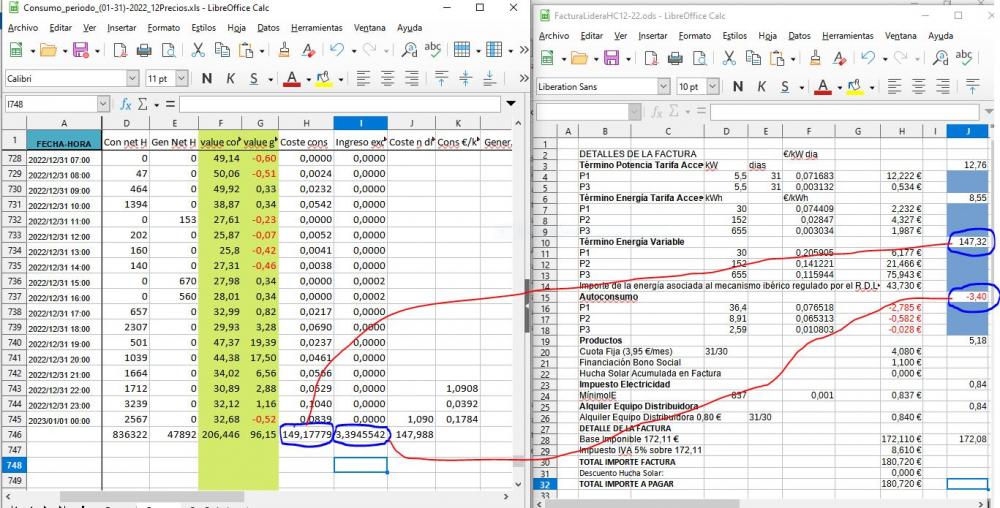
Task: Select cell H746 with value 149,17779
Action: (306, 434)
